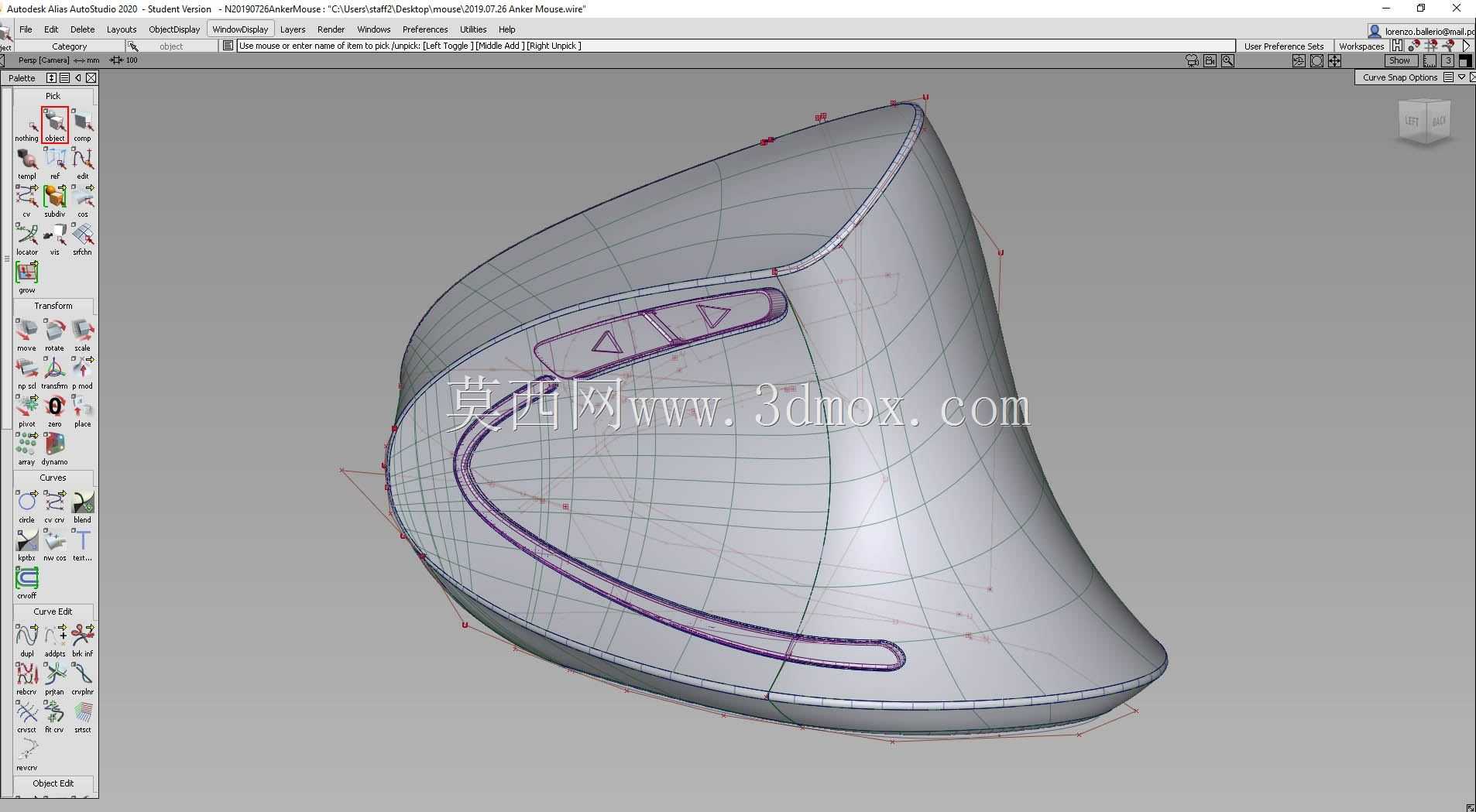1476x812 pixels.
Task: Choose the keypoint curve toolbox (kptbx)
Action: tap(26, 545)
